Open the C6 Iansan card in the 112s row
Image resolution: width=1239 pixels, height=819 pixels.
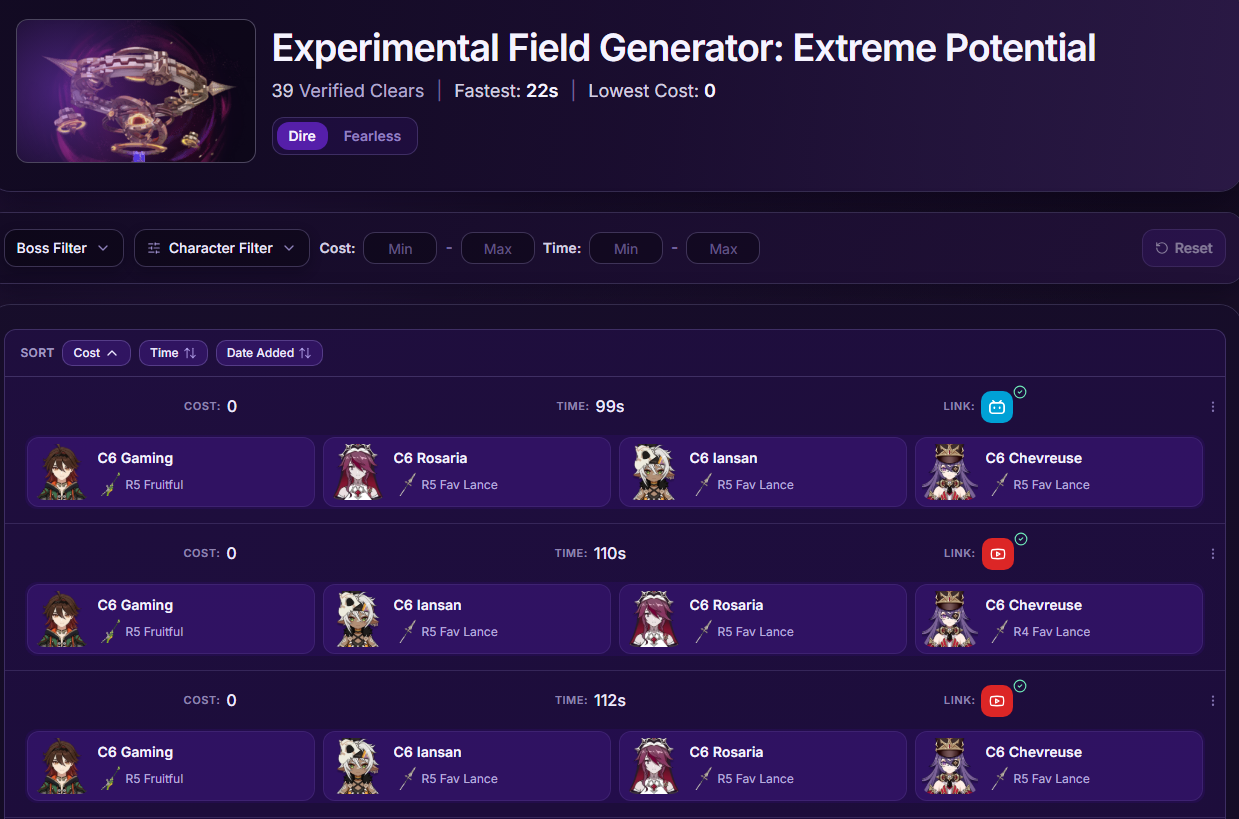[467, 766]
